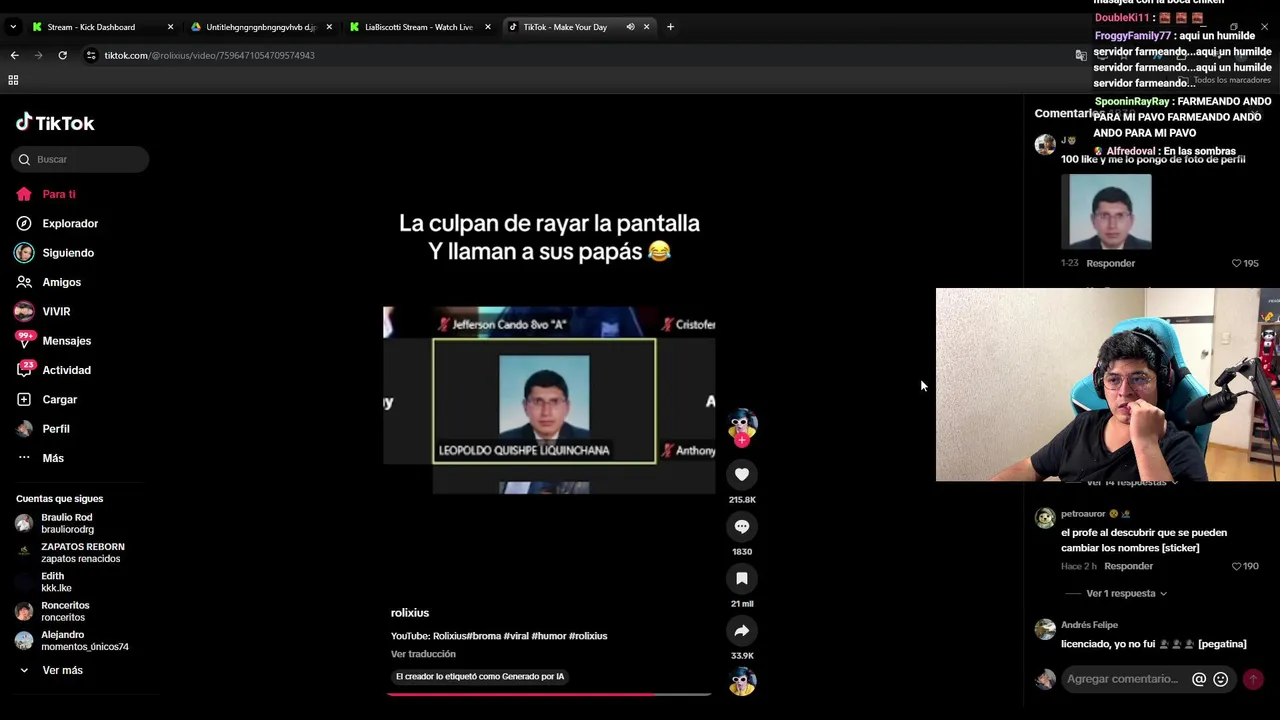Open the sound disc avatar below share
The width and height of the screenshot is (1280, 720).
742,681
